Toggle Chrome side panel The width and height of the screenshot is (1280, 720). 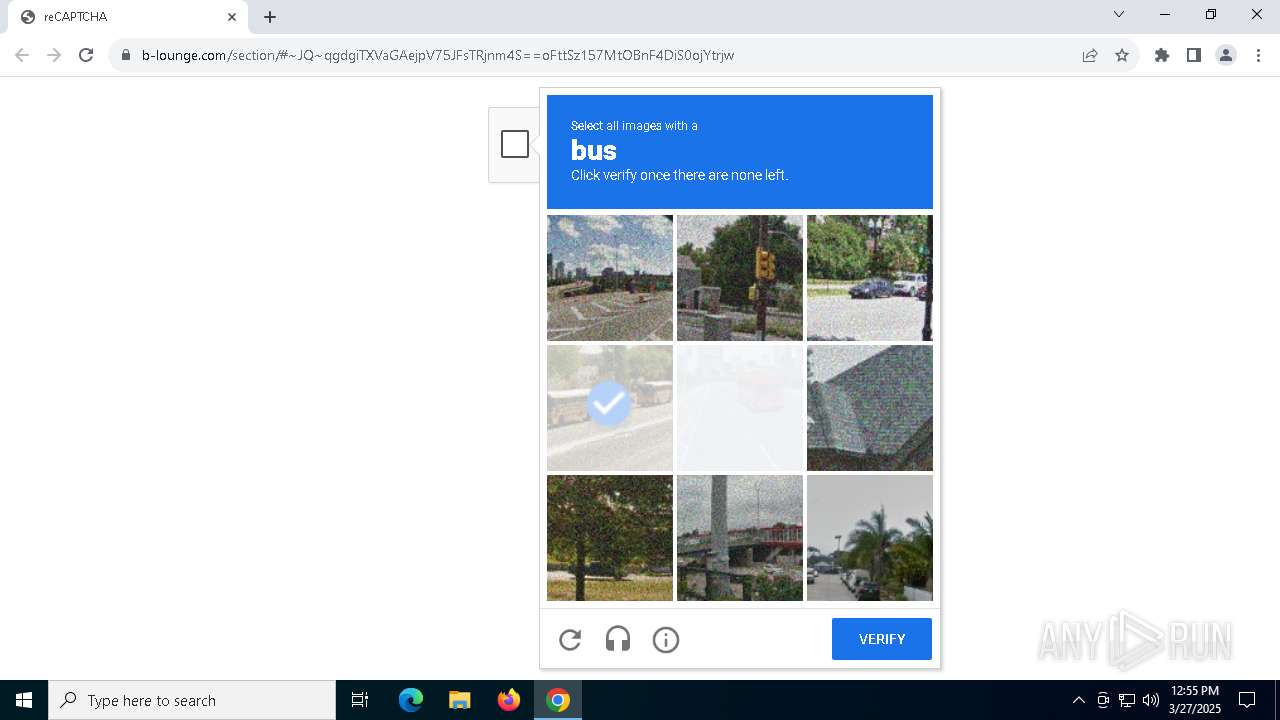pyautogui.click(x=1194, y=55)
